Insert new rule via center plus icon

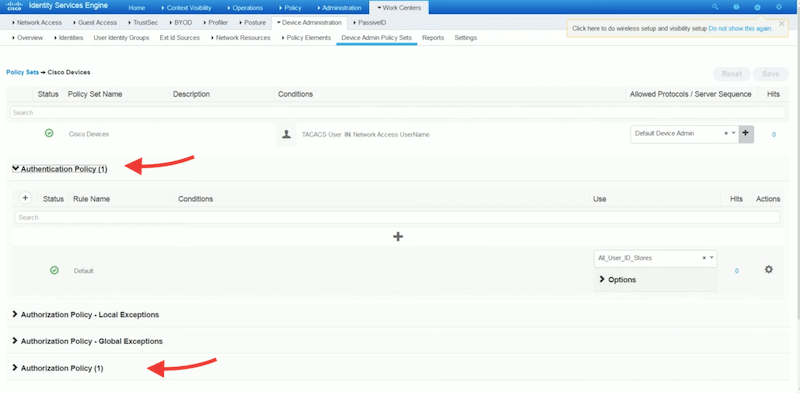[398, 236]
